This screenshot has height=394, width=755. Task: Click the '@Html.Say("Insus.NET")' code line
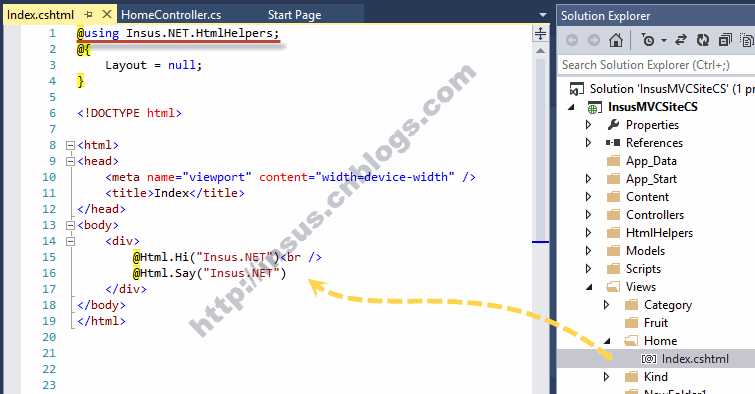(209, 274)
